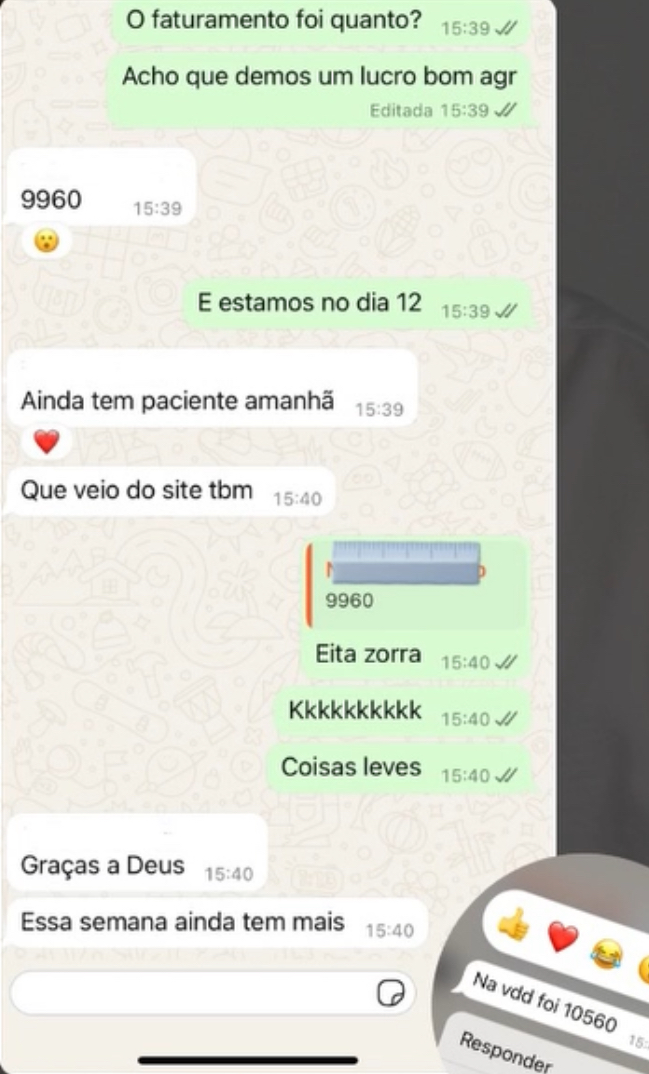Tap the surprised emoji reaction under 9960
Screen dimensions: 649x1074
click(x=47, y=241)
